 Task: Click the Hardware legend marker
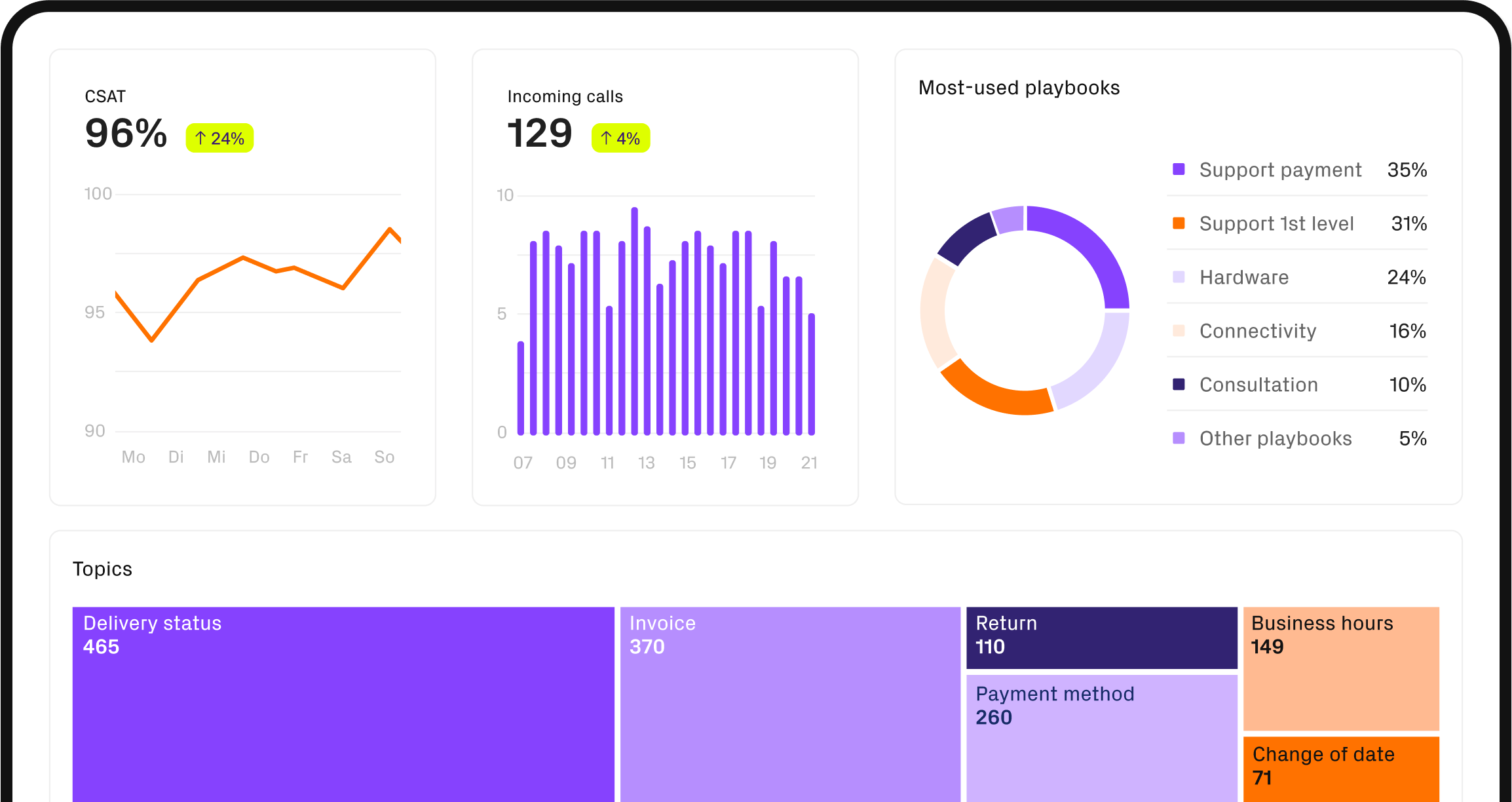(1179, 277)
